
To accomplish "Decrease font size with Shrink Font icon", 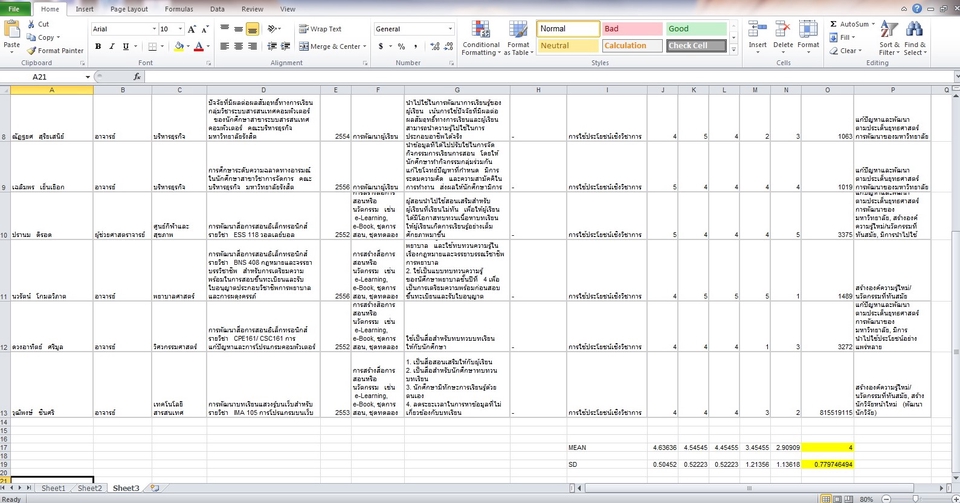I will pos(205,29).
